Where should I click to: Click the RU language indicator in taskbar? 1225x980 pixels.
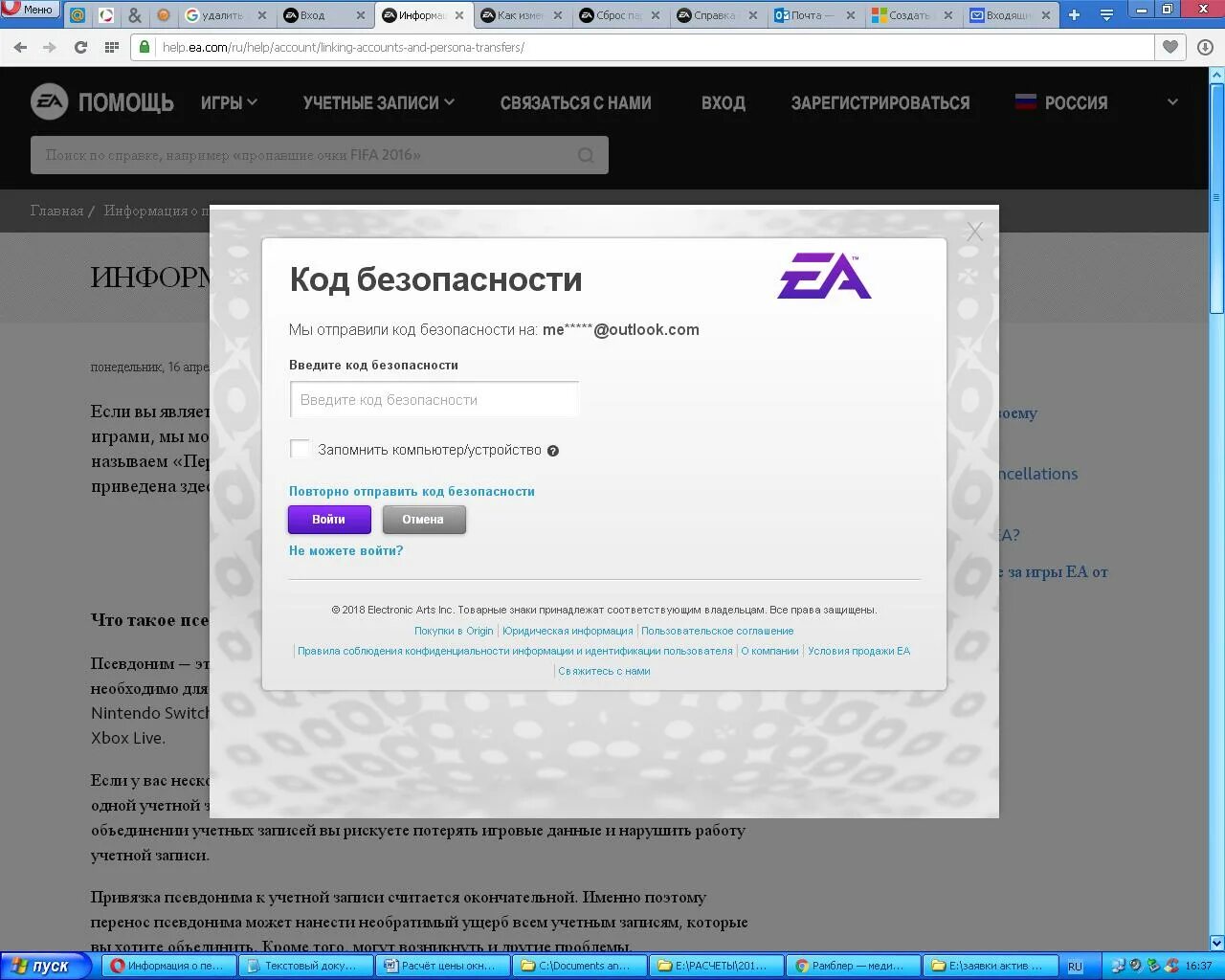click(1075, 967)
